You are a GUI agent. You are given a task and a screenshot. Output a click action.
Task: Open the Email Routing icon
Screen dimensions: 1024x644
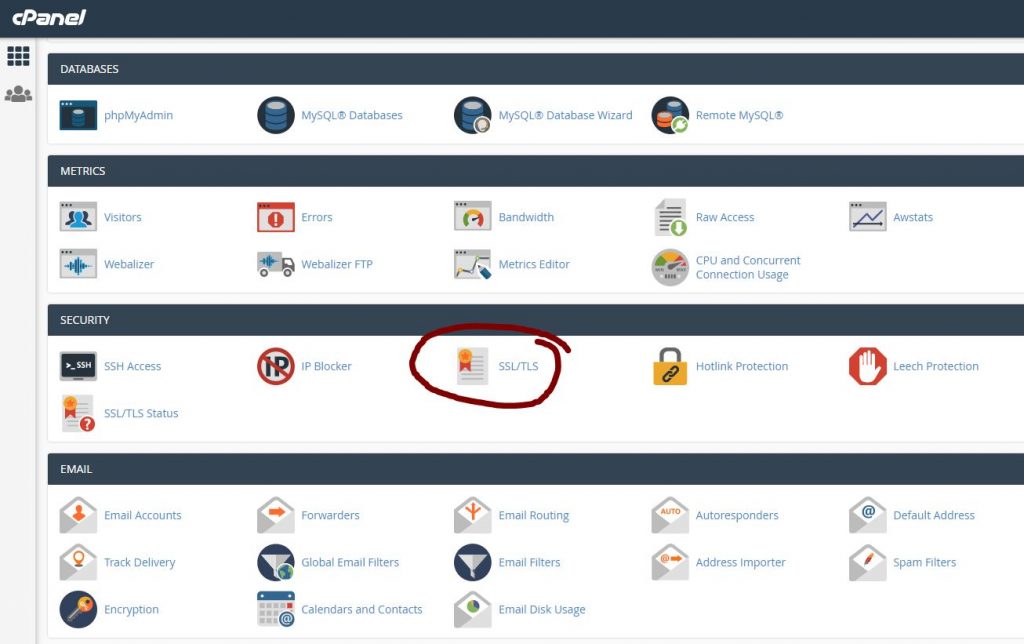(x=473, y=515)
